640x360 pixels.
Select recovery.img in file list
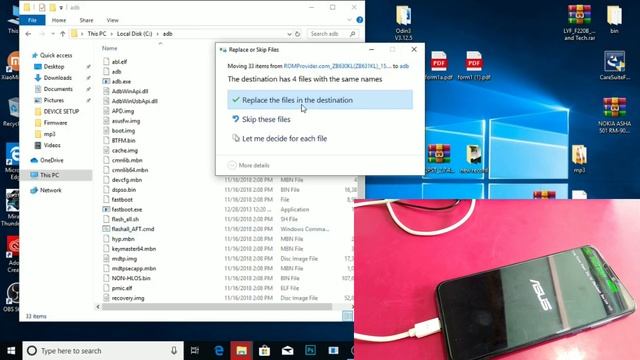[x=128, y=298]
